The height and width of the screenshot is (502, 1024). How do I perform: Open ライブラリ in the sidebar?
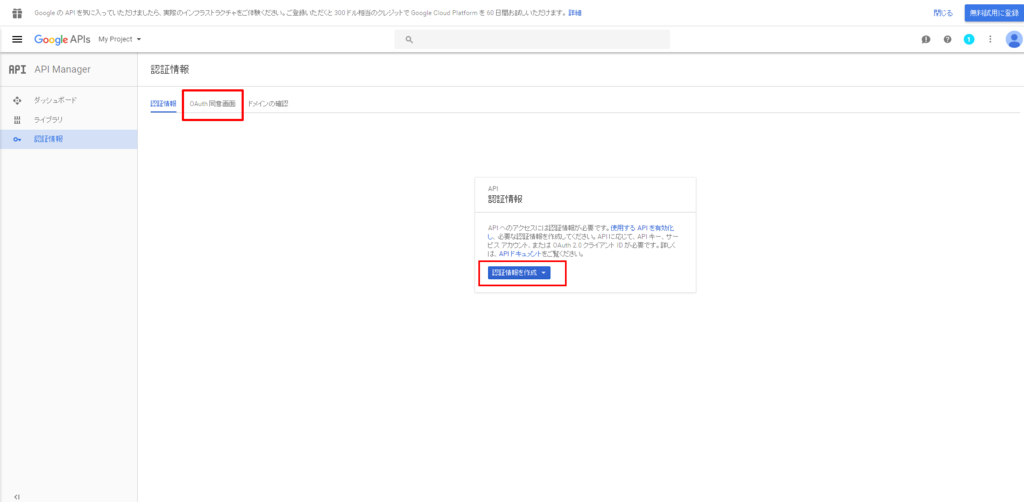click(x=48, y=119)
